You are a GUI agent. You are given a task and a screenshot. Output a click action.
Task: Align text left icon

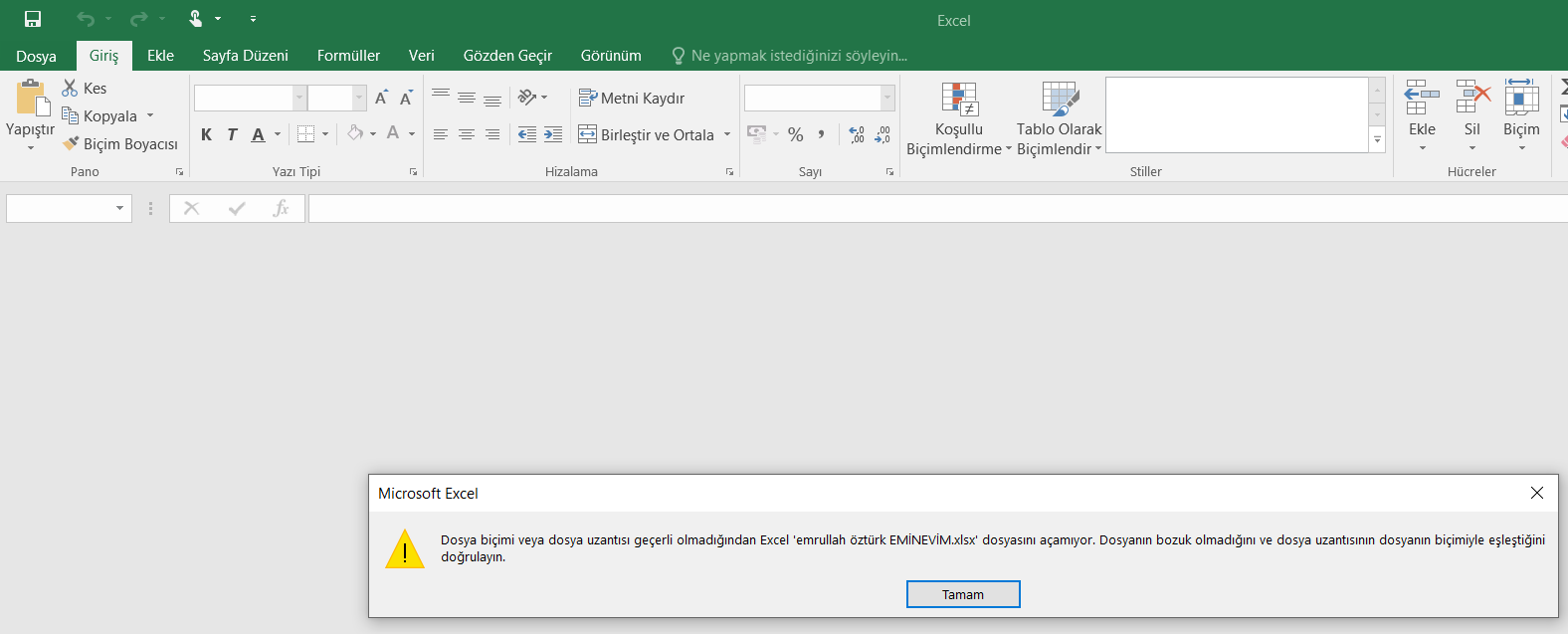(441, 134)
